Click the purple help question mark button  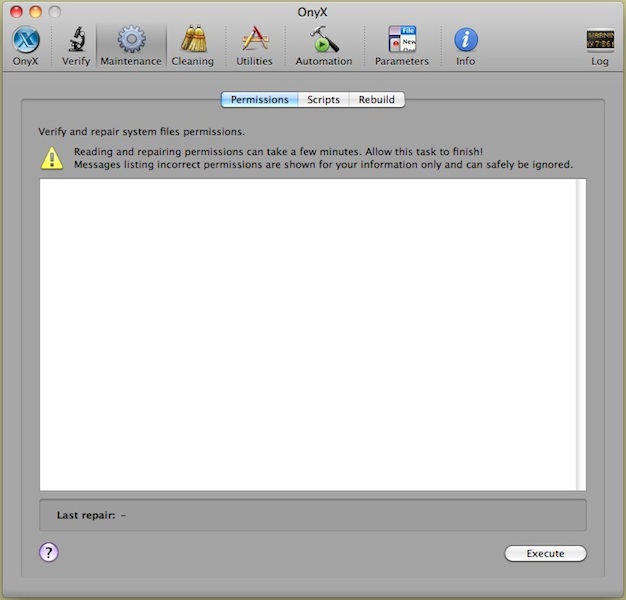click(x=49, y=552)
